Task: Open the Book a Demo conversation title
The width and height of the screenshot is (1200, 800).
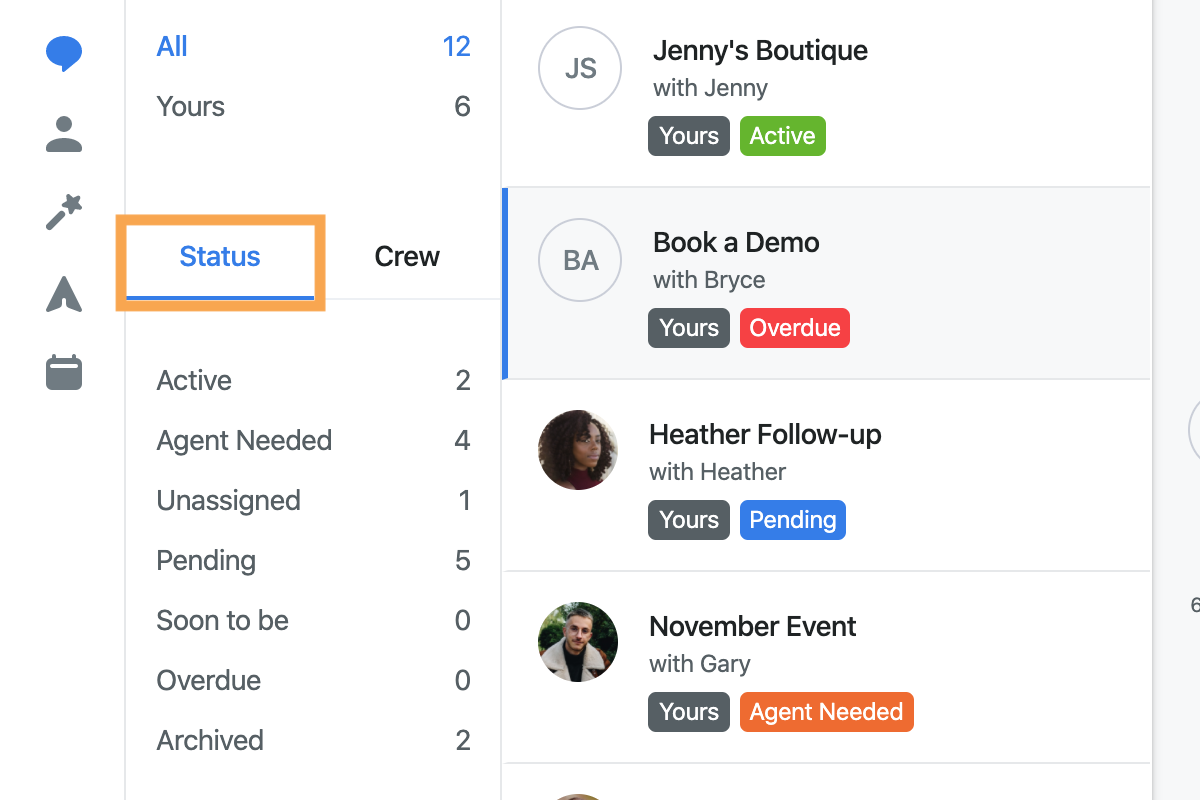Action: 736,243
